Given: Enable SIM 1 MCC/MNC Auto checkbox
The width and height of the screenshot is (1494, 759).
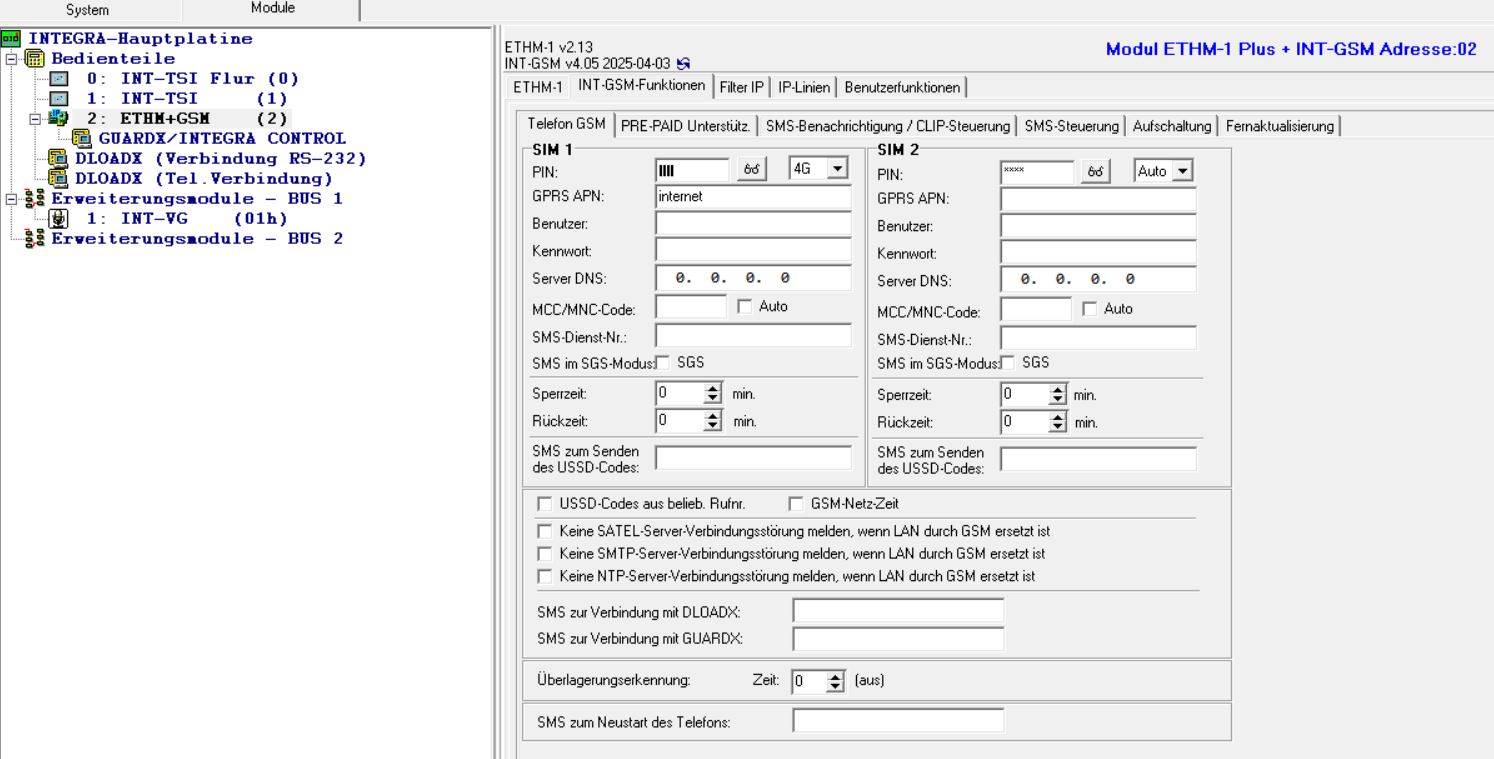Looking at the screenshot, I should click(x=744, y=308).
